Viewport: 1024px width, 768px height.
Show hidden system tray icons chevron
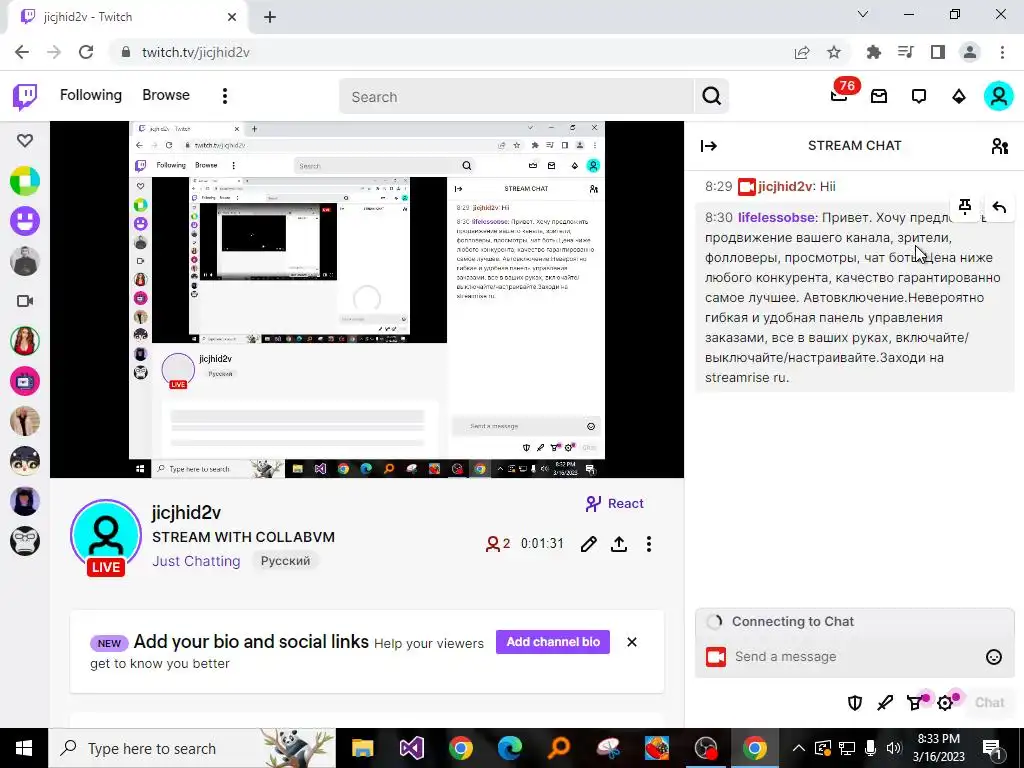[x=799, y=748]
